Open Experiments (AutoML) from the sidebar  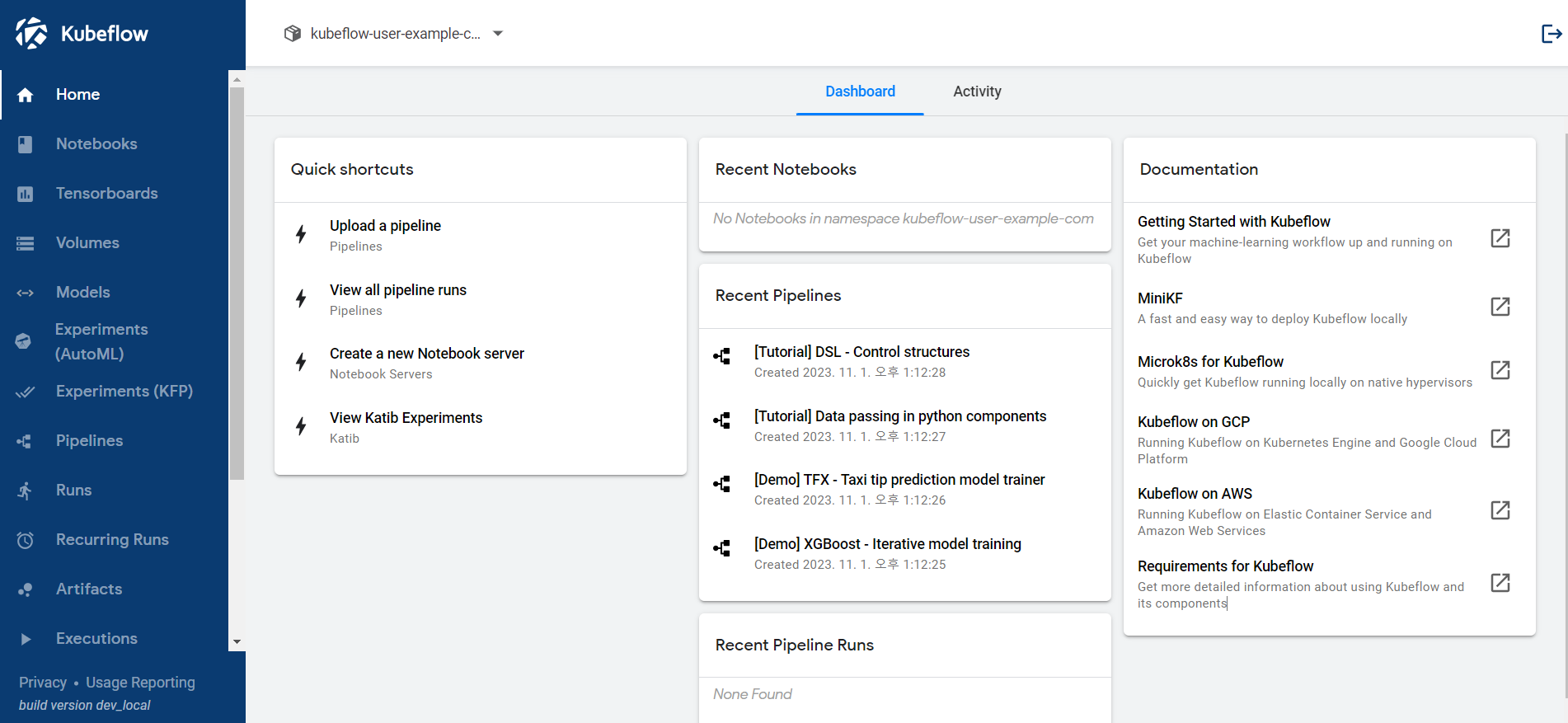coord(115,341)
